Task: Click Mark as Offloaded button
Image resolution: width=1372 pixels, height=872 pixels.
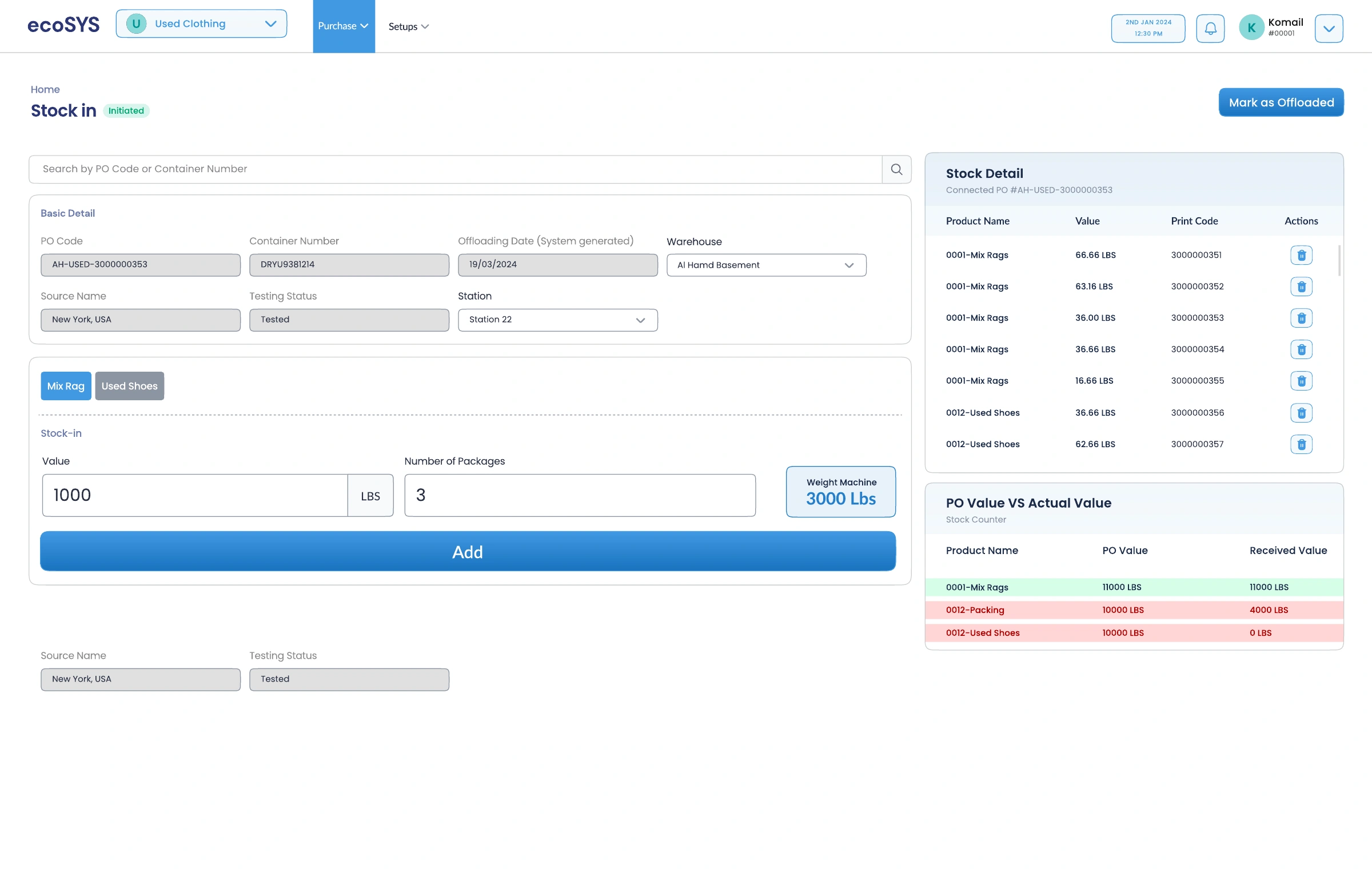Action: click(1281, 102)
